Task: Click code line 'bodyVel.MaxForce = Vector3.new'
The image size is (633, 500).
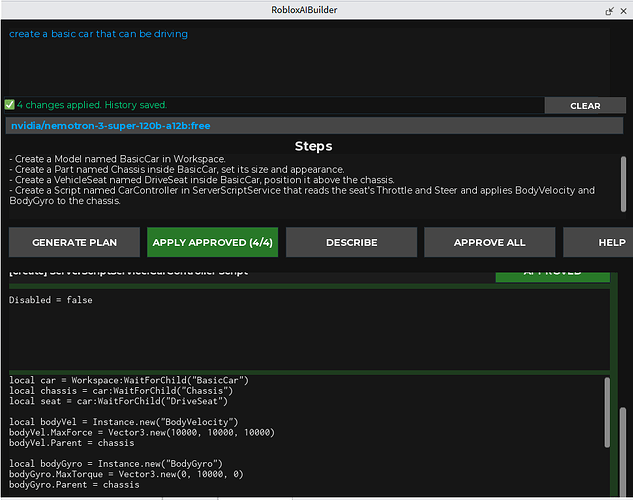Action: pos(142,433)
